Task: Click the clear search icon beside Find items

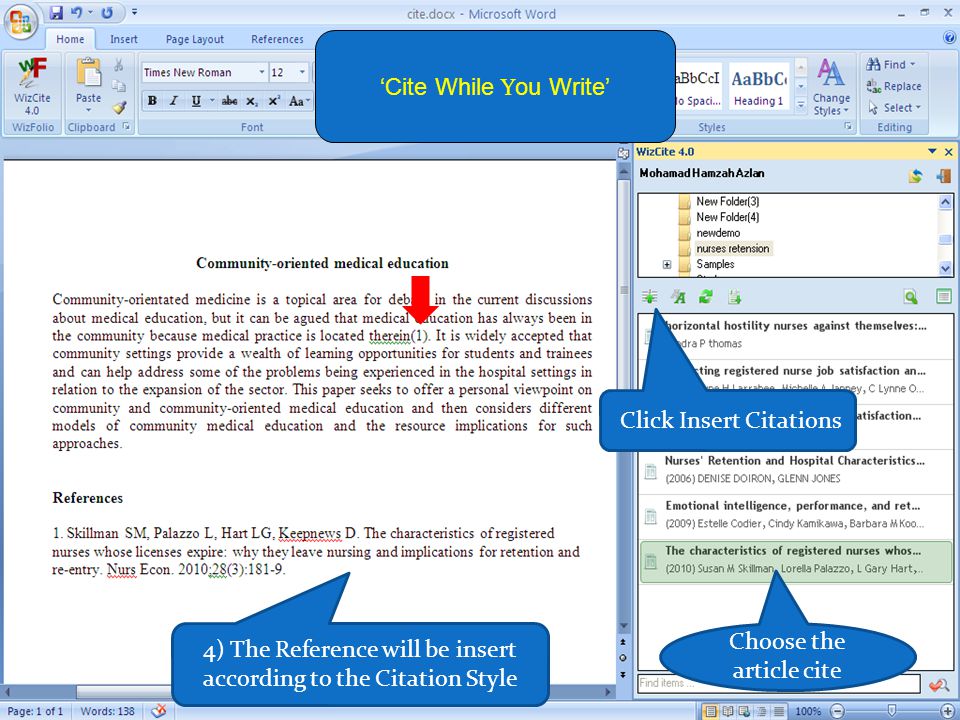Action: 938,684
